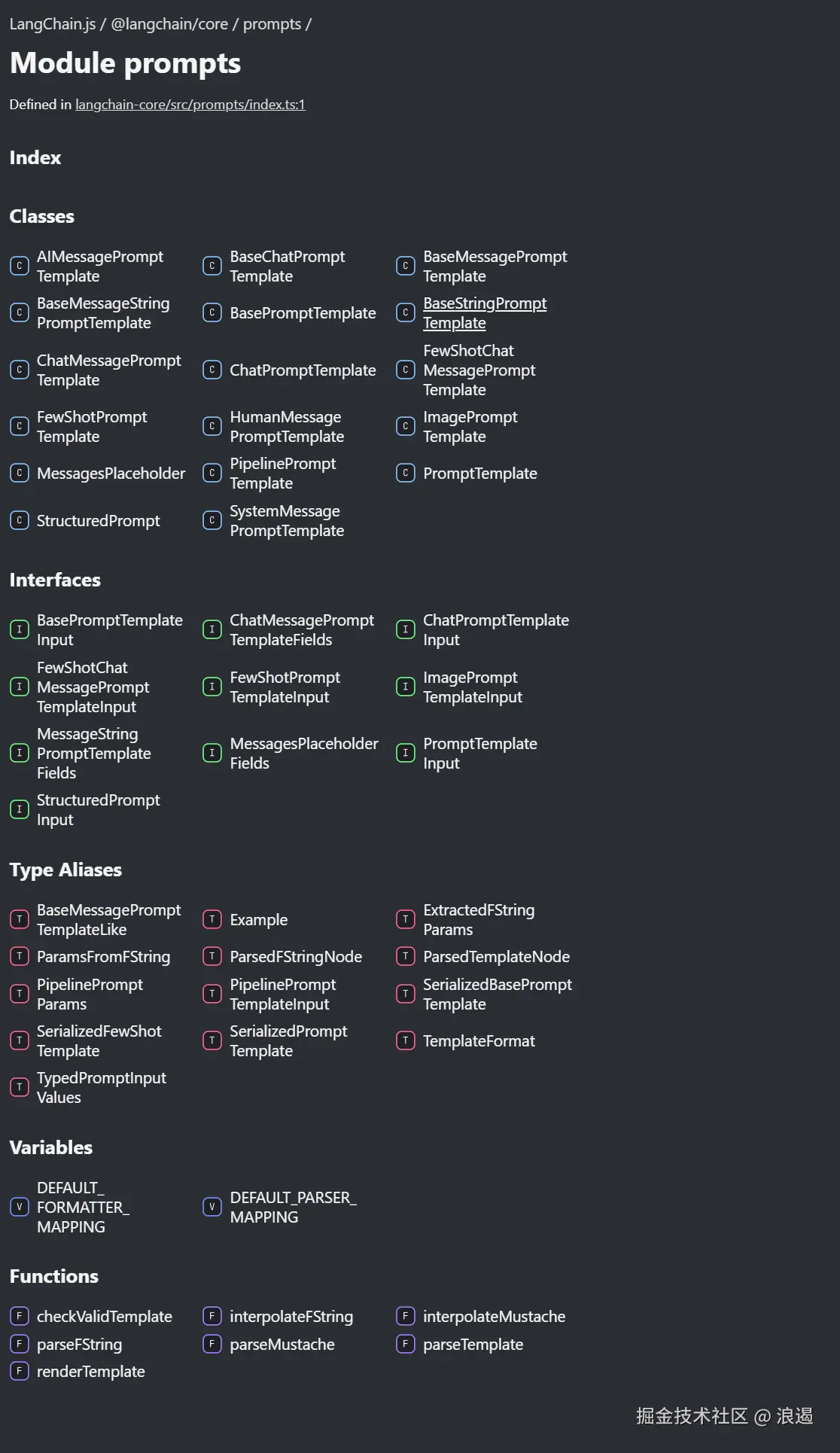This screenshot has width=840, height=1453.
Task: Navigate to @langchain/core breadcrumb
Action: (x=169, y=24)
